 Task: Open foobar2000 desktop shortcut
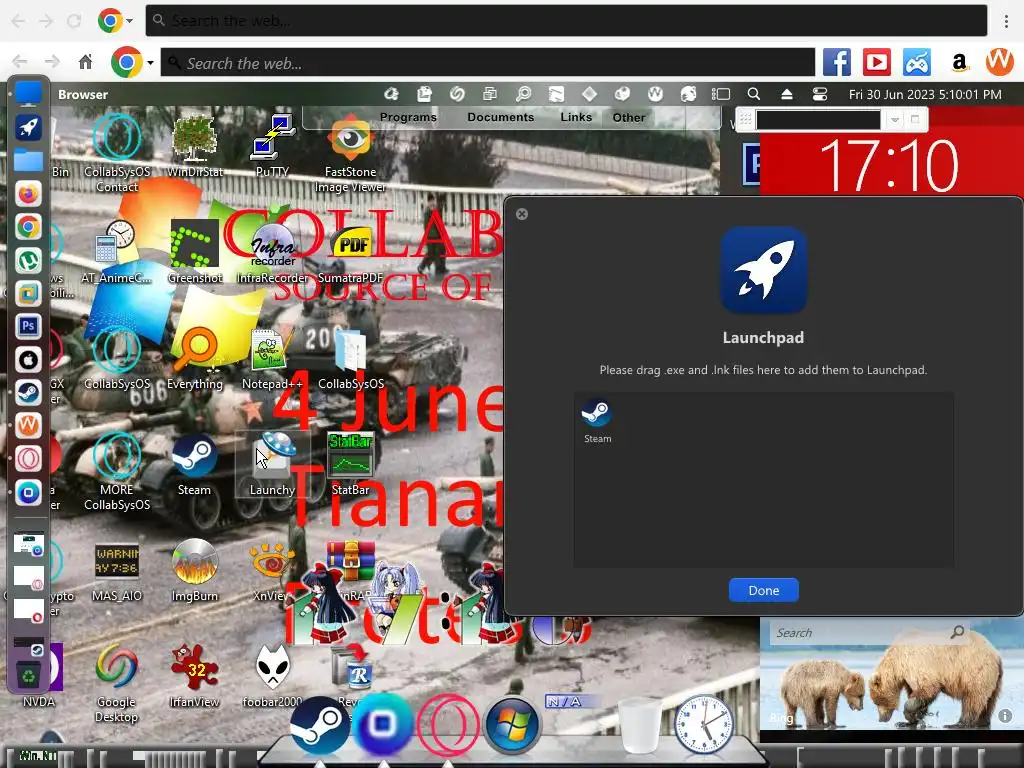coord(272,677)
